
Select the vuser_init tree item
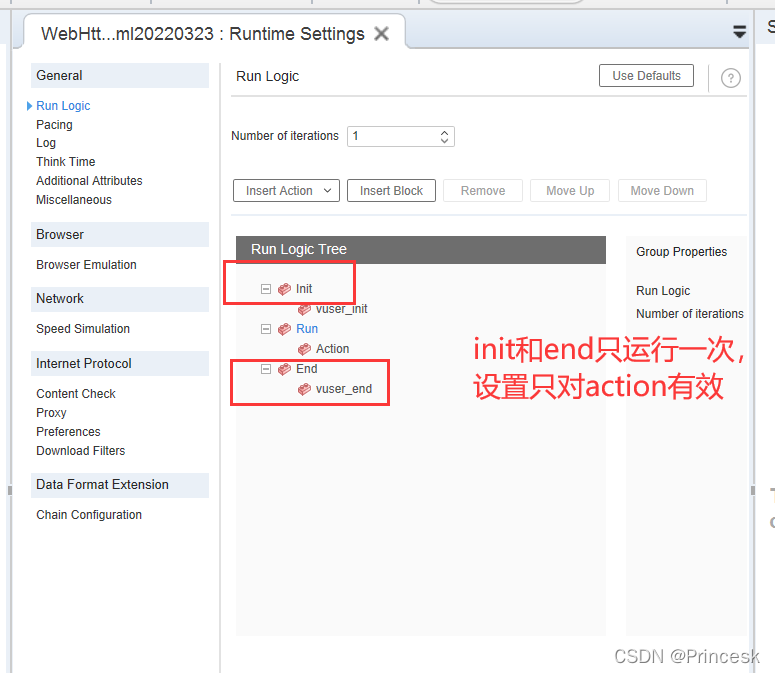(x=342, y=309)
